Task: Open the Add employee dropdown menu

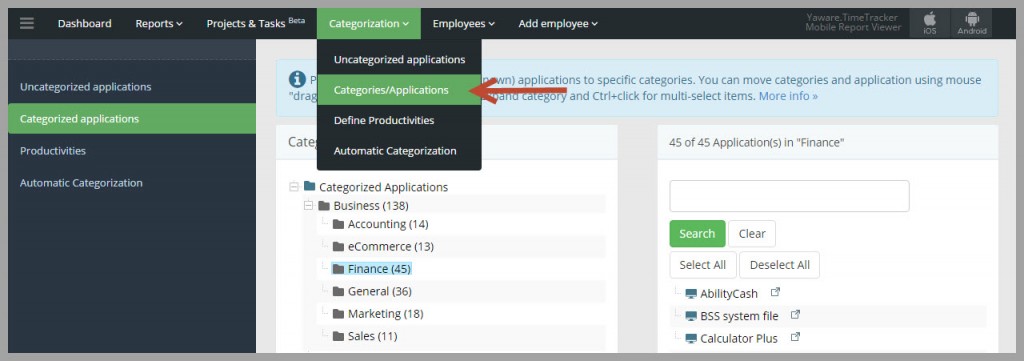Action: [558, 24]
